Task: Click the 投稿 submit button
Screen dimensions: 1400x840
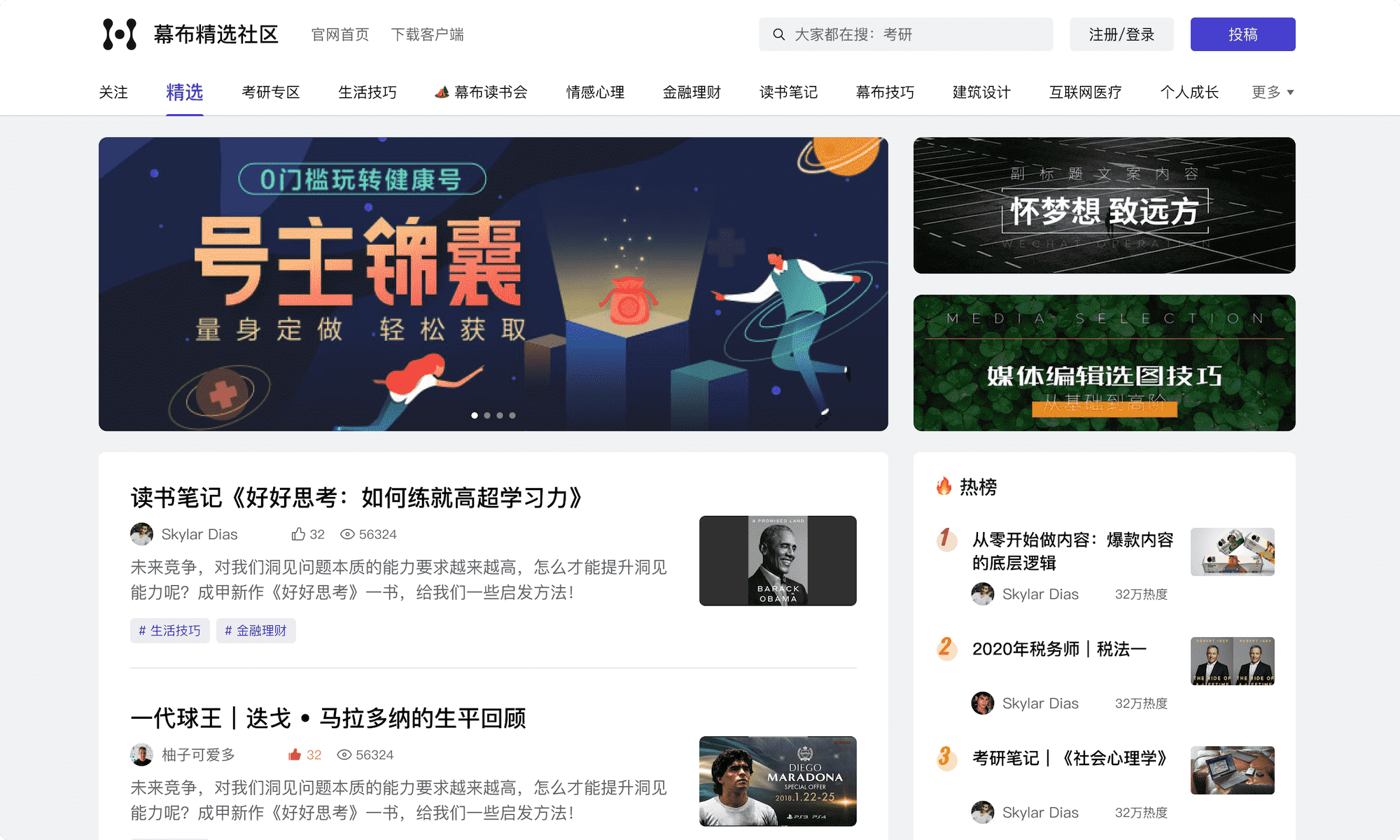Action: 1242,34
